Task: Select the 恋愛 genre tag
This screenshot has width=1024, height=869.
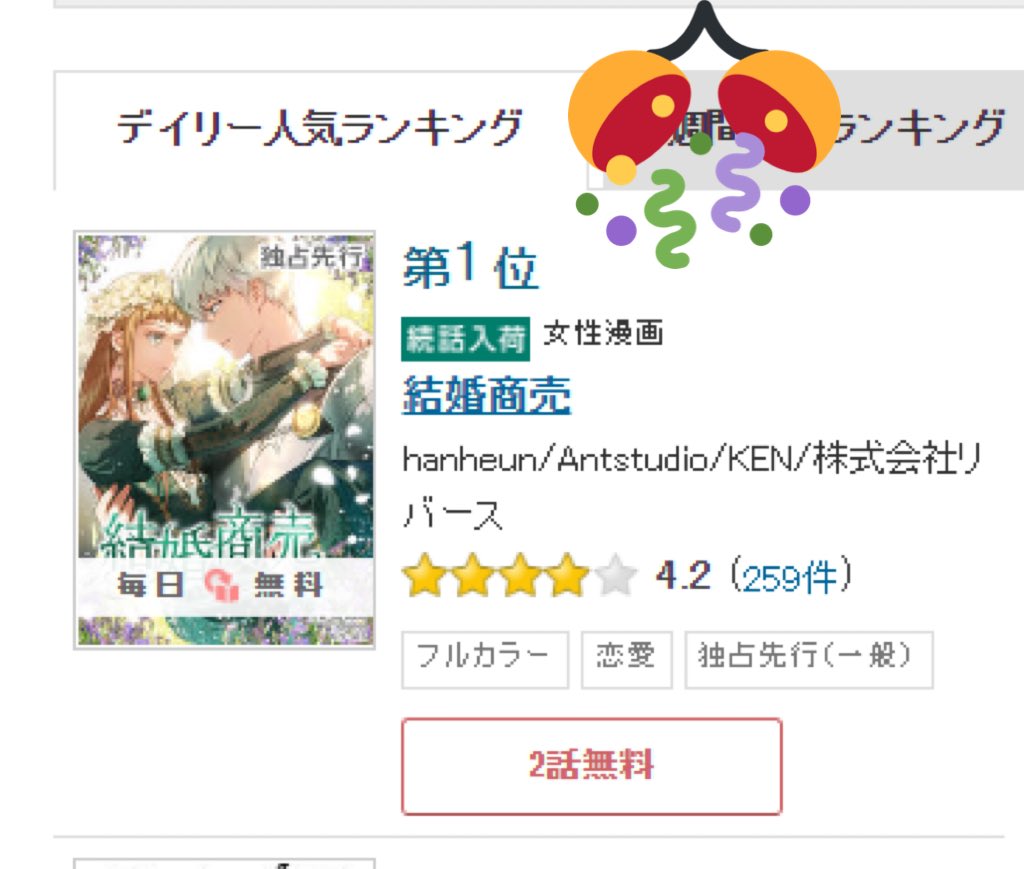Action: pos(626,659)
